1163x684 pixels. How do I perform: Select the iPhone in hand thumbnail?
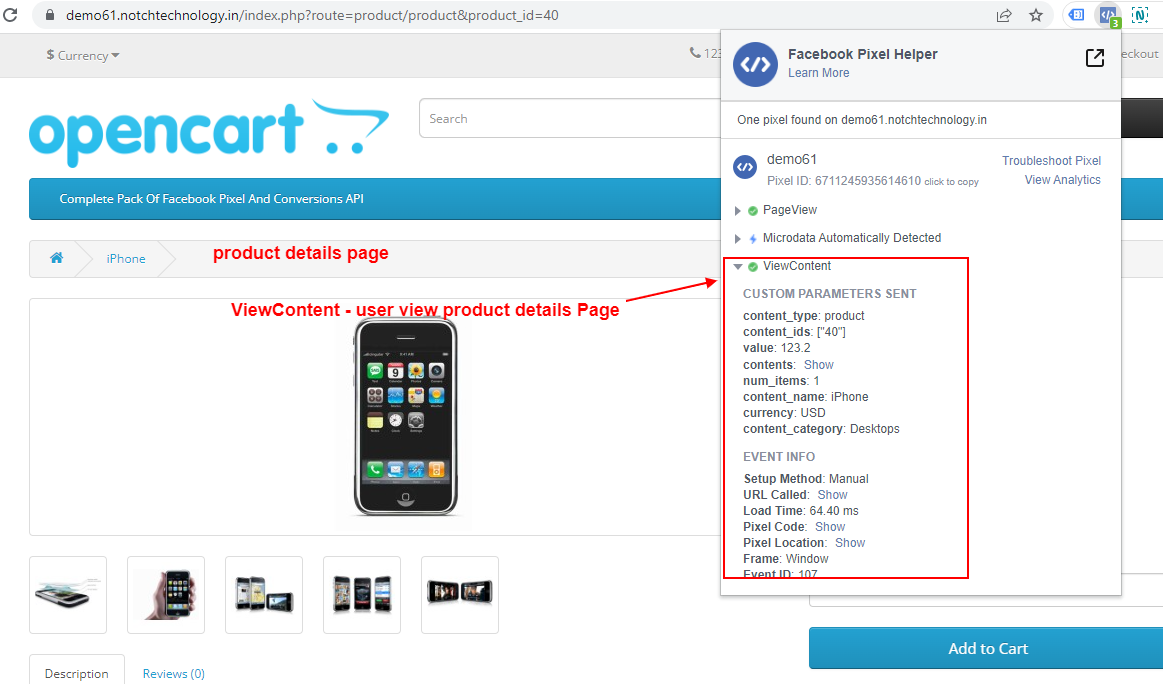click(166, 595)
